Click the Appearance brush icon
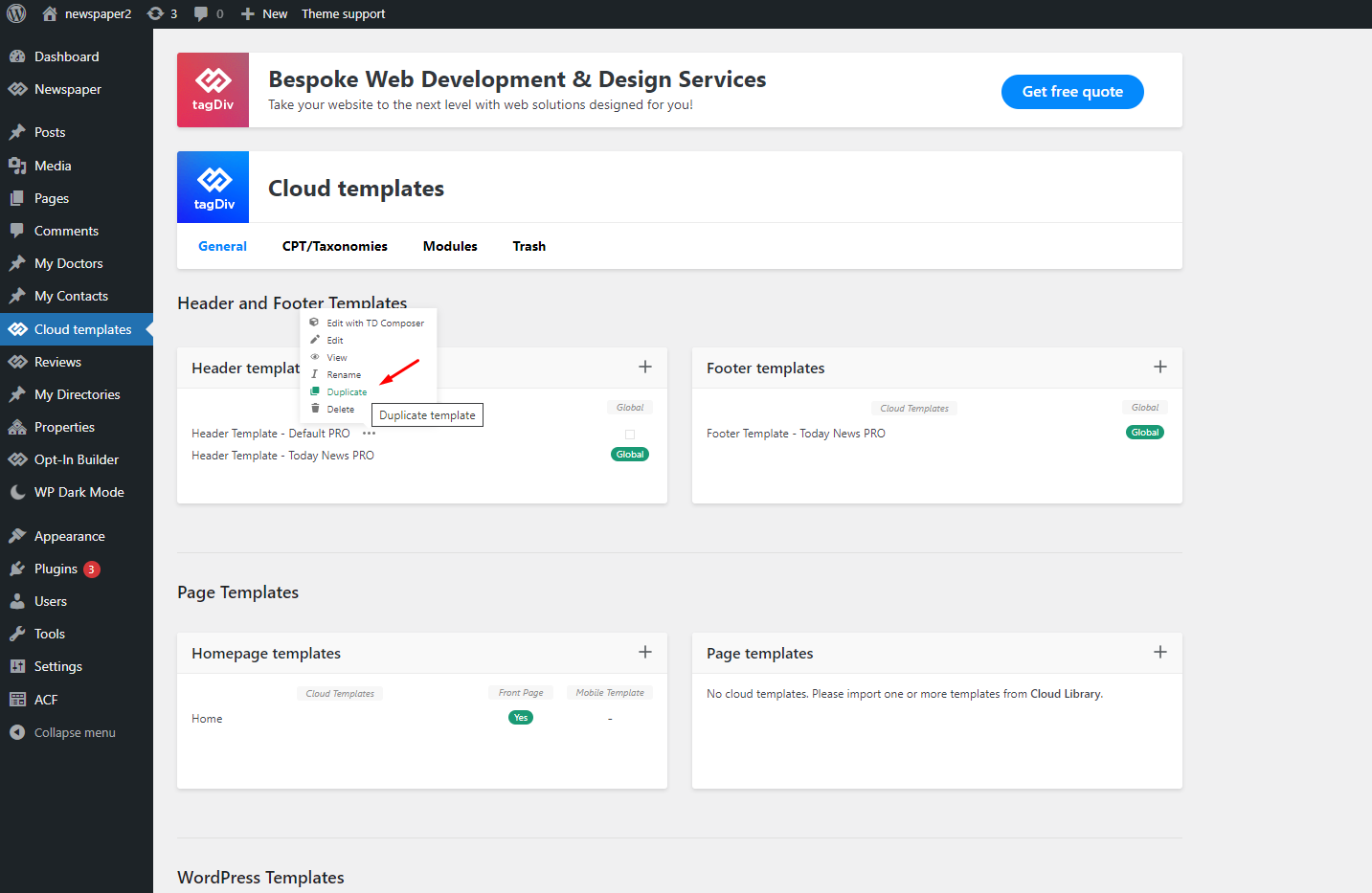The height and width of the screenshot is (893, 1372). (17, 536)
